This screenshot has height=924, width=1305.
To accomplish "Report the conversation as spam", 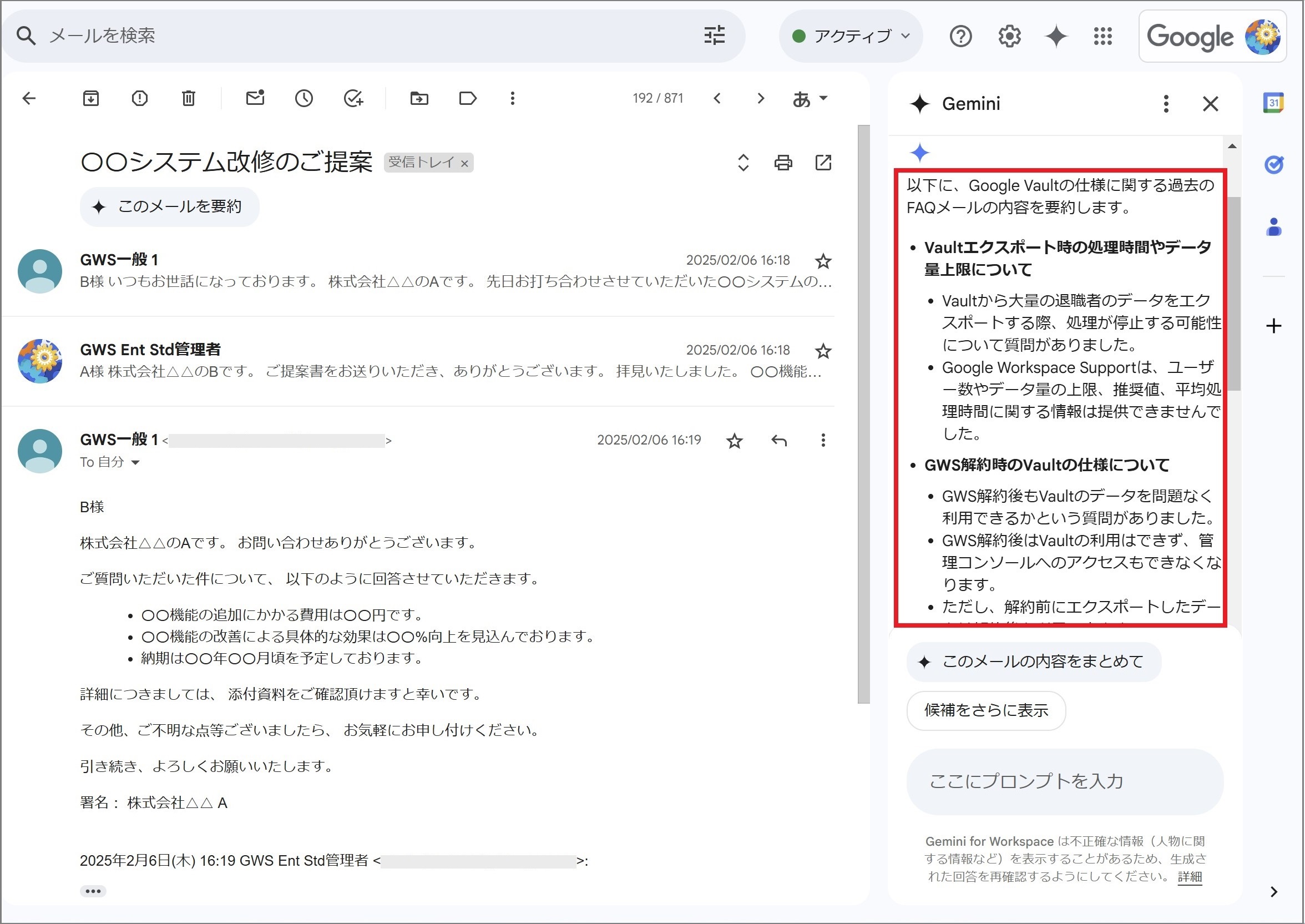I will 139,98.
